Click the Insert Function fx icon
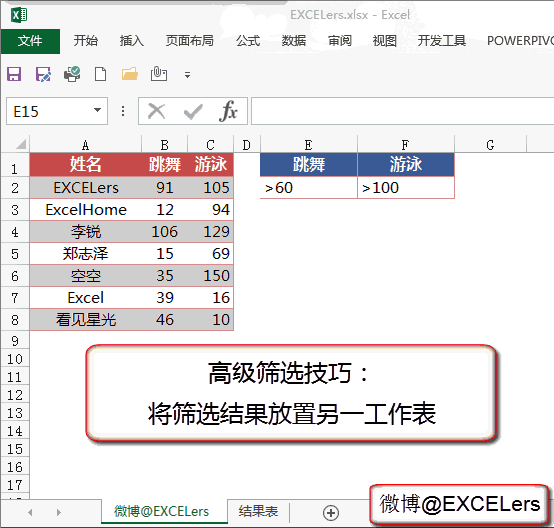The image size is (554, 528). pyautogui.click(x=228, y=111)
